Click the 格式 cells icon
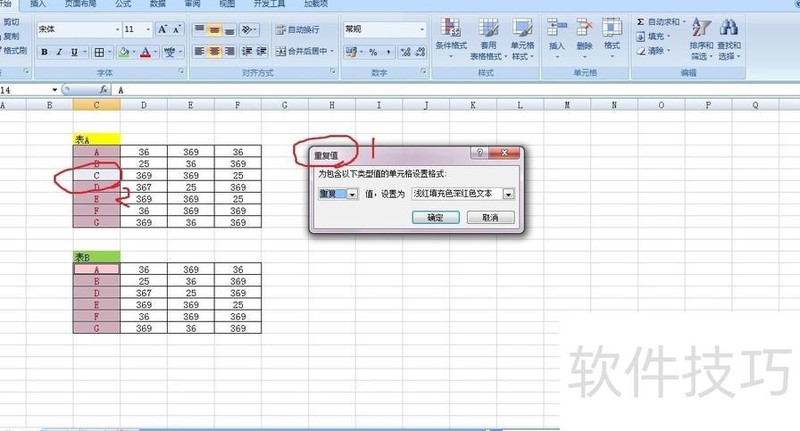 tap(612, 36)
